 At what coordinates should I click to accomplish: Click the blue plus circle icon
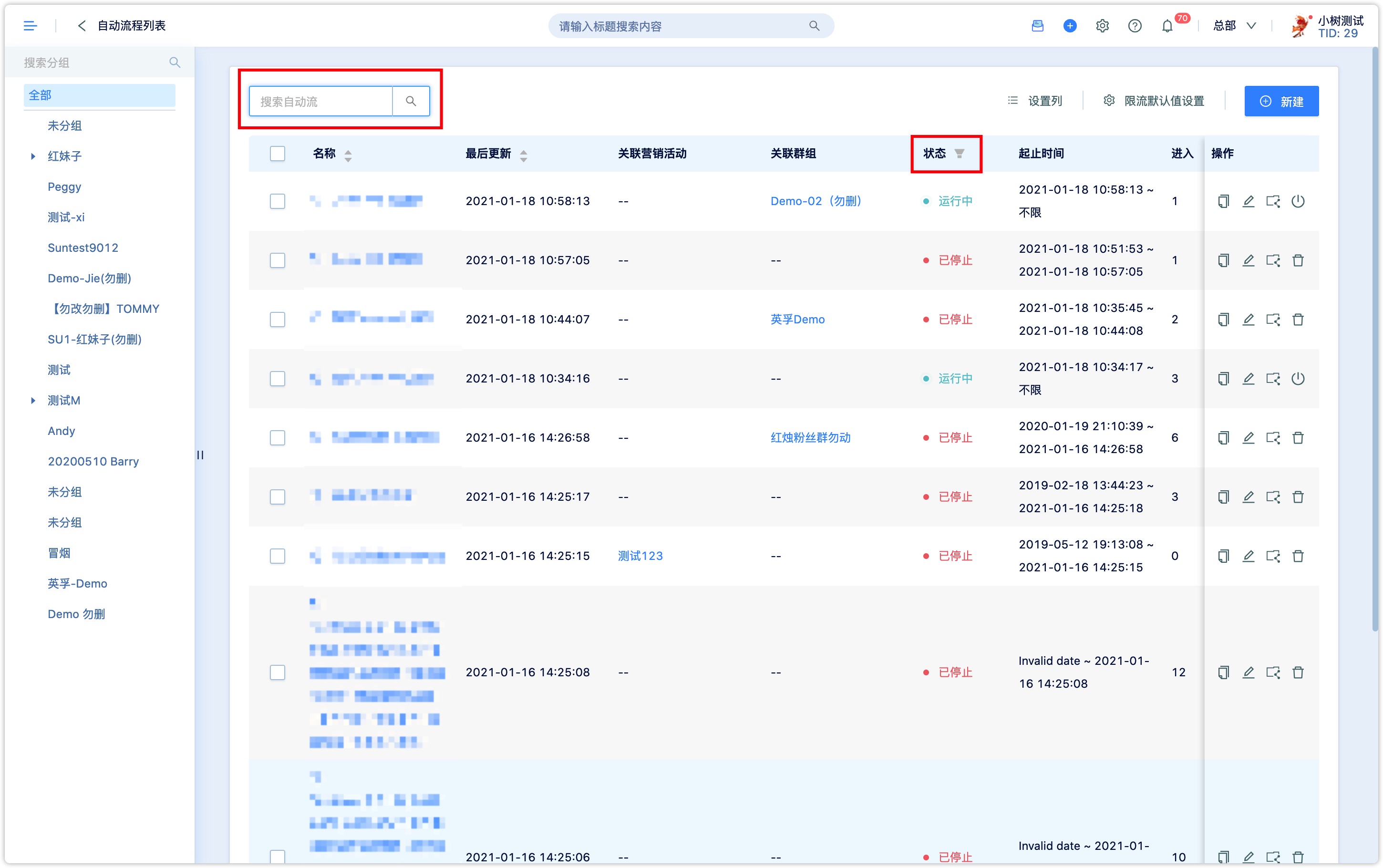point(1070,26)
